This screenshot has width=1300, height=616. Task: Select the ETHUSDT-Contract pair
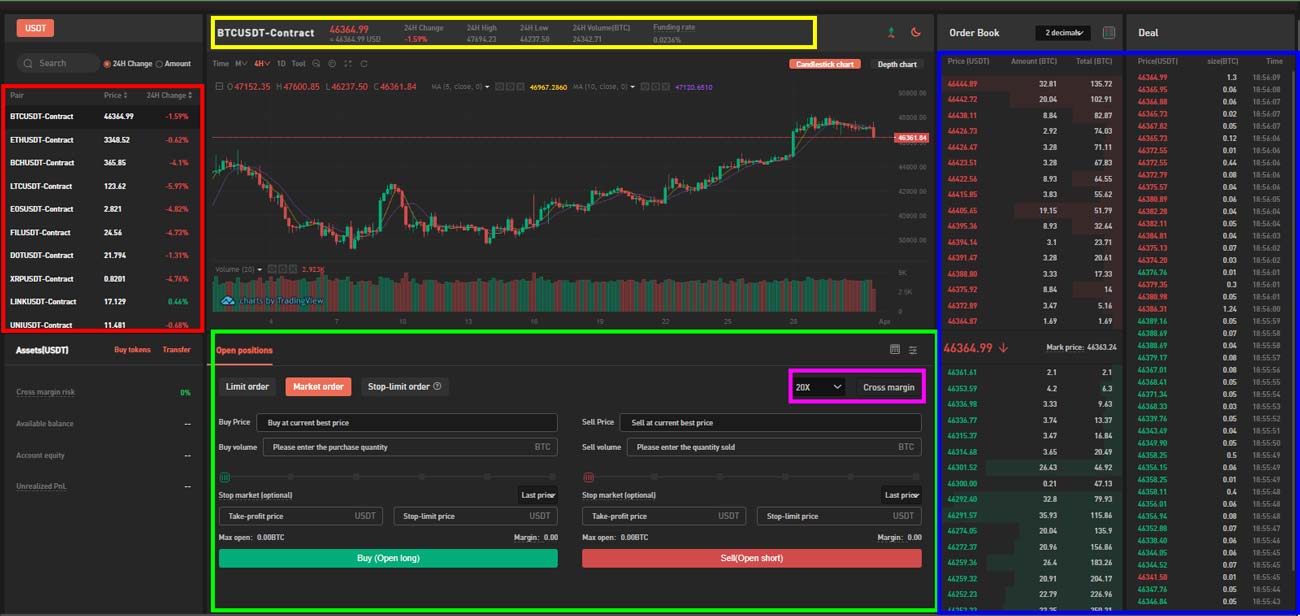pyautogui.click(x=102, y=140)
